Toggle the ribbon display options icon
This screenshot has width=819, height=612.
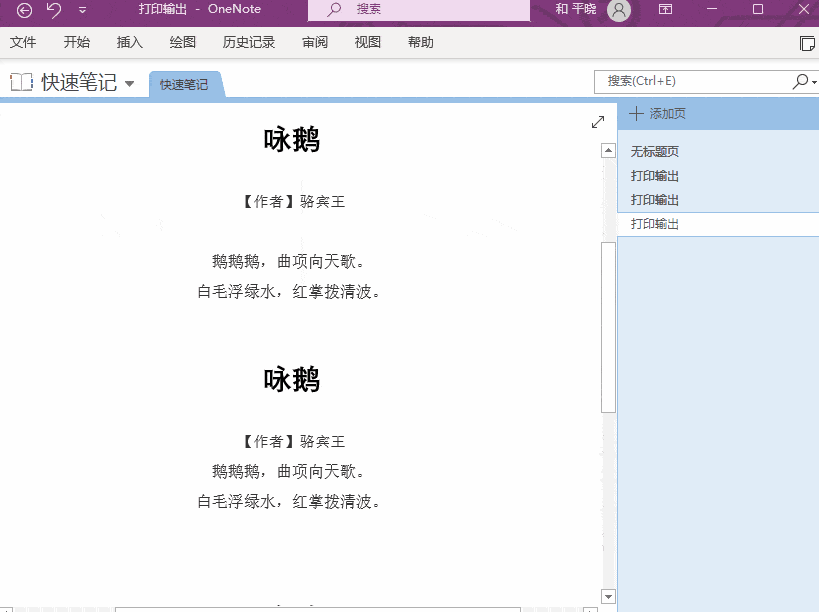[665, 9]
